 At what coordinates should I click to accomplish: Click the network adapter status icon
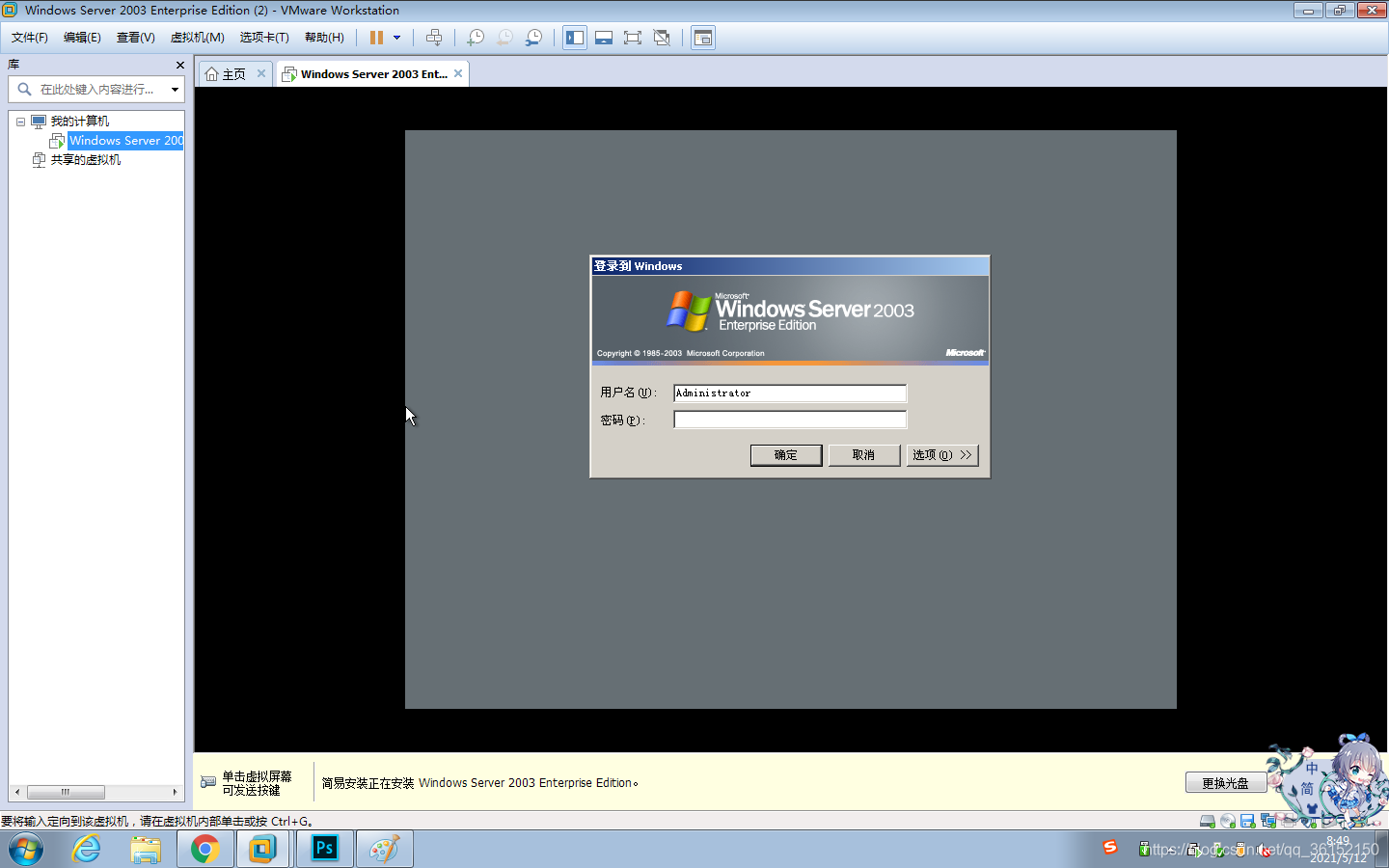[1268, 822]
